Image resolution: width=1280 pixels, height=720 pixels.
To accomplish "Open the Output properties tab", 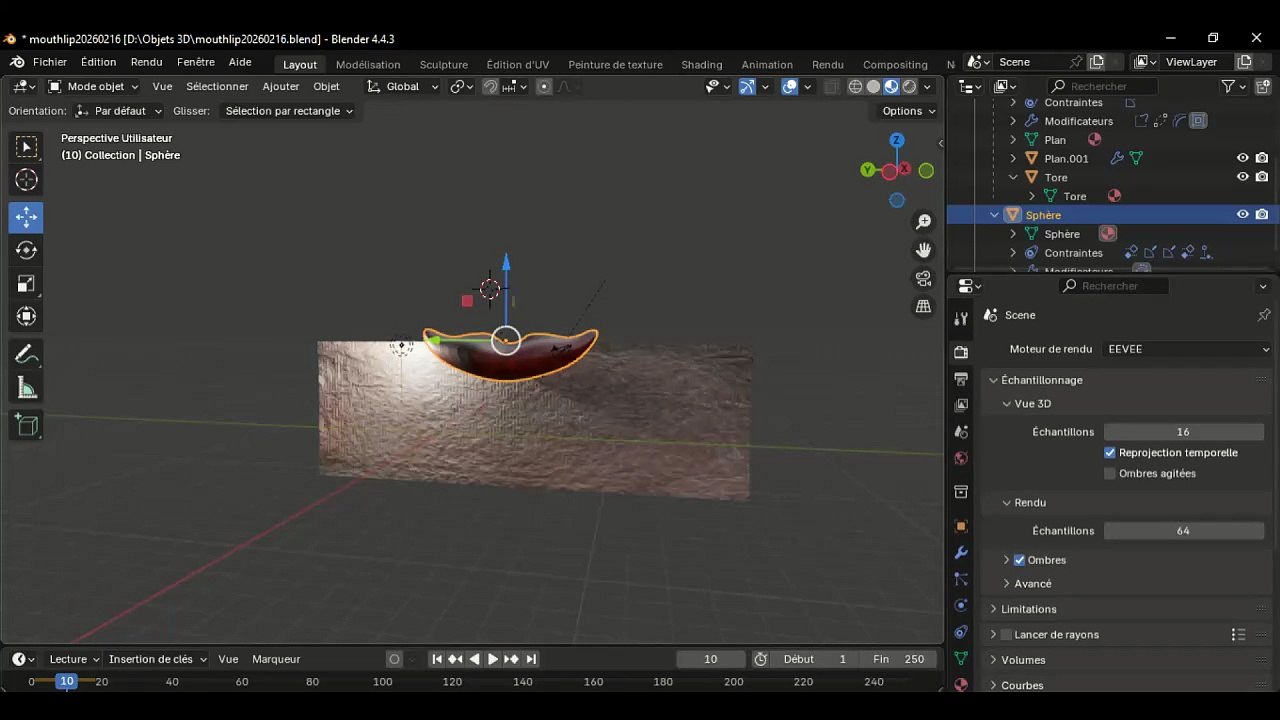I will [961, 379].
